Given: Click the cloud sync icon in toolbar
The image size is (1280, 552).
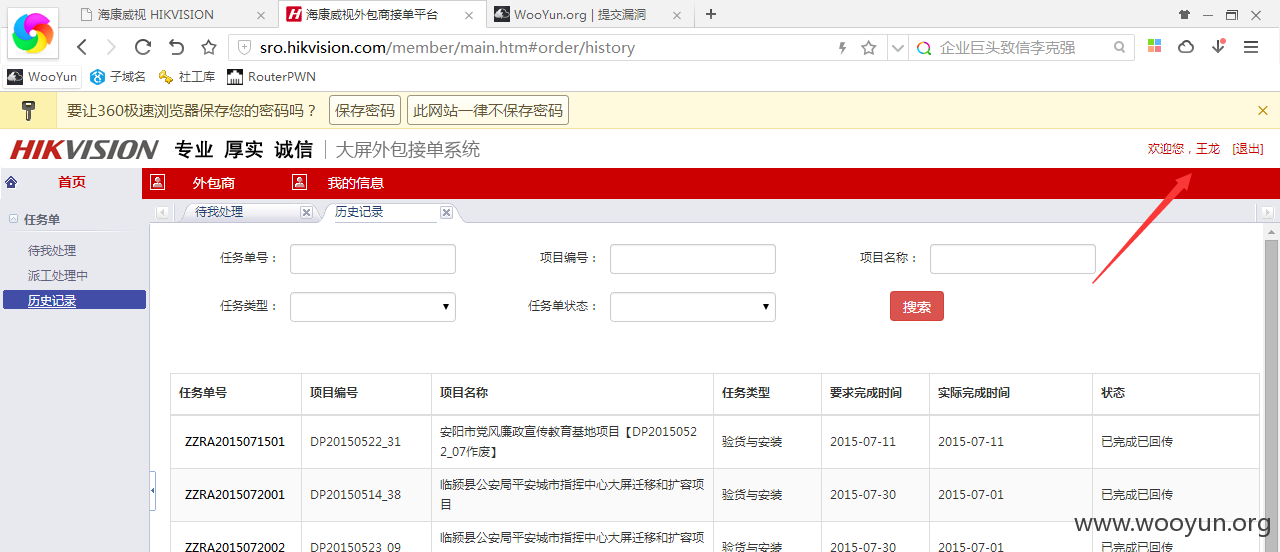Looking at the screenshot, I should (x=1186, y=47).
